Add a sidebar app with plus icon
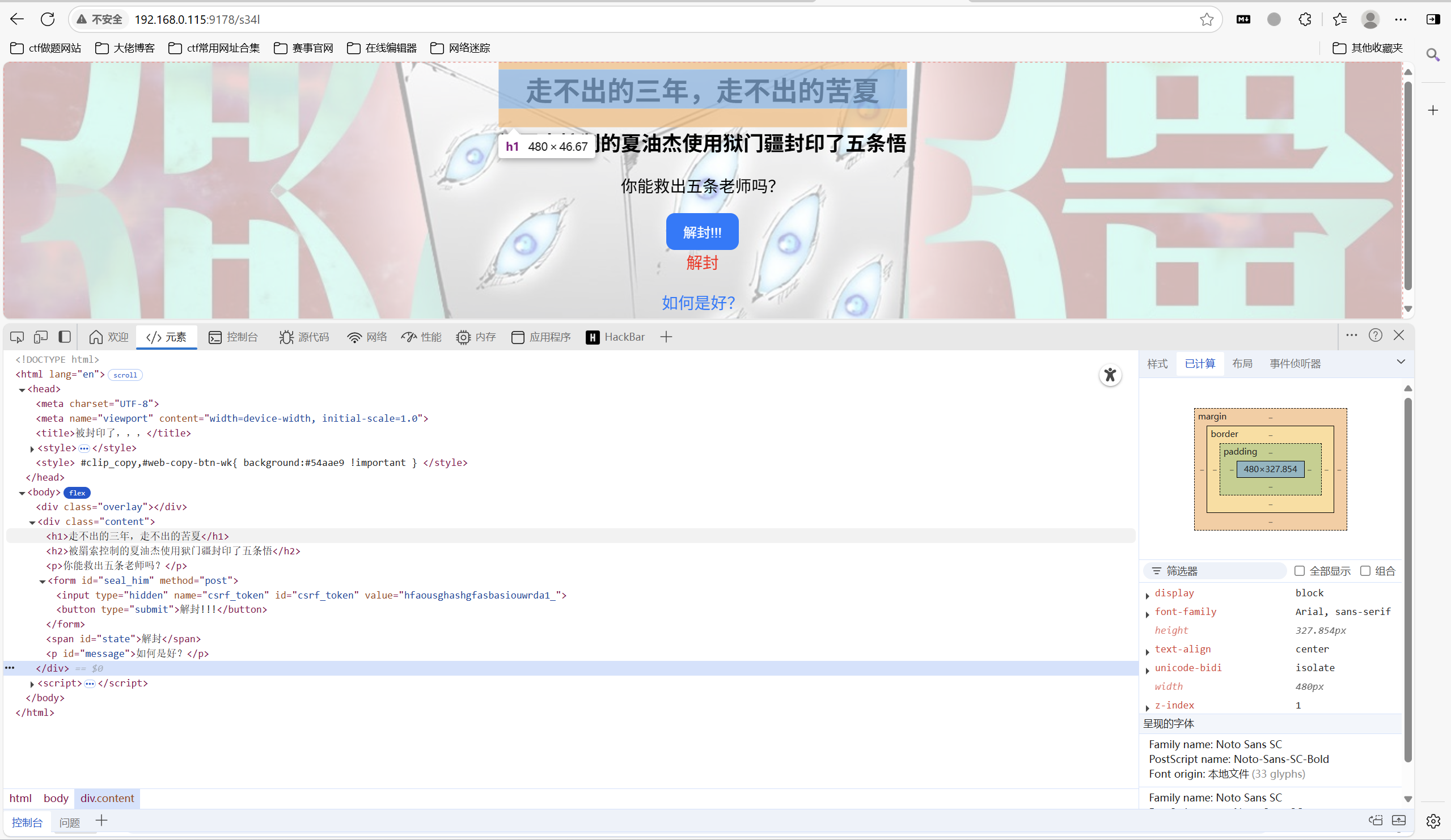 (x=1433, y=110)
